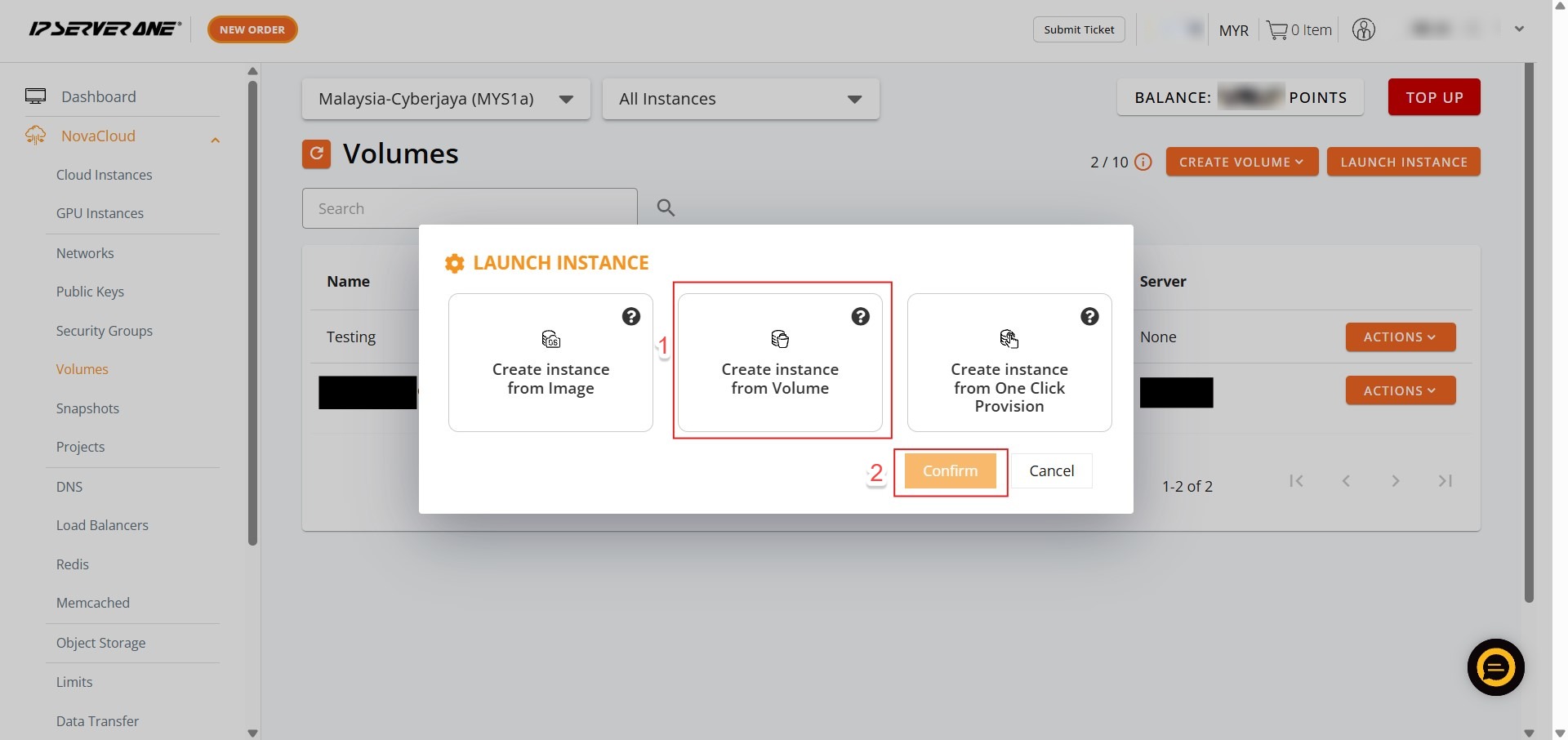The width and height of the screenshot is (1568, 740).
Task: Click help icon on Create instance from Image
Action: [x=630, y=317]
